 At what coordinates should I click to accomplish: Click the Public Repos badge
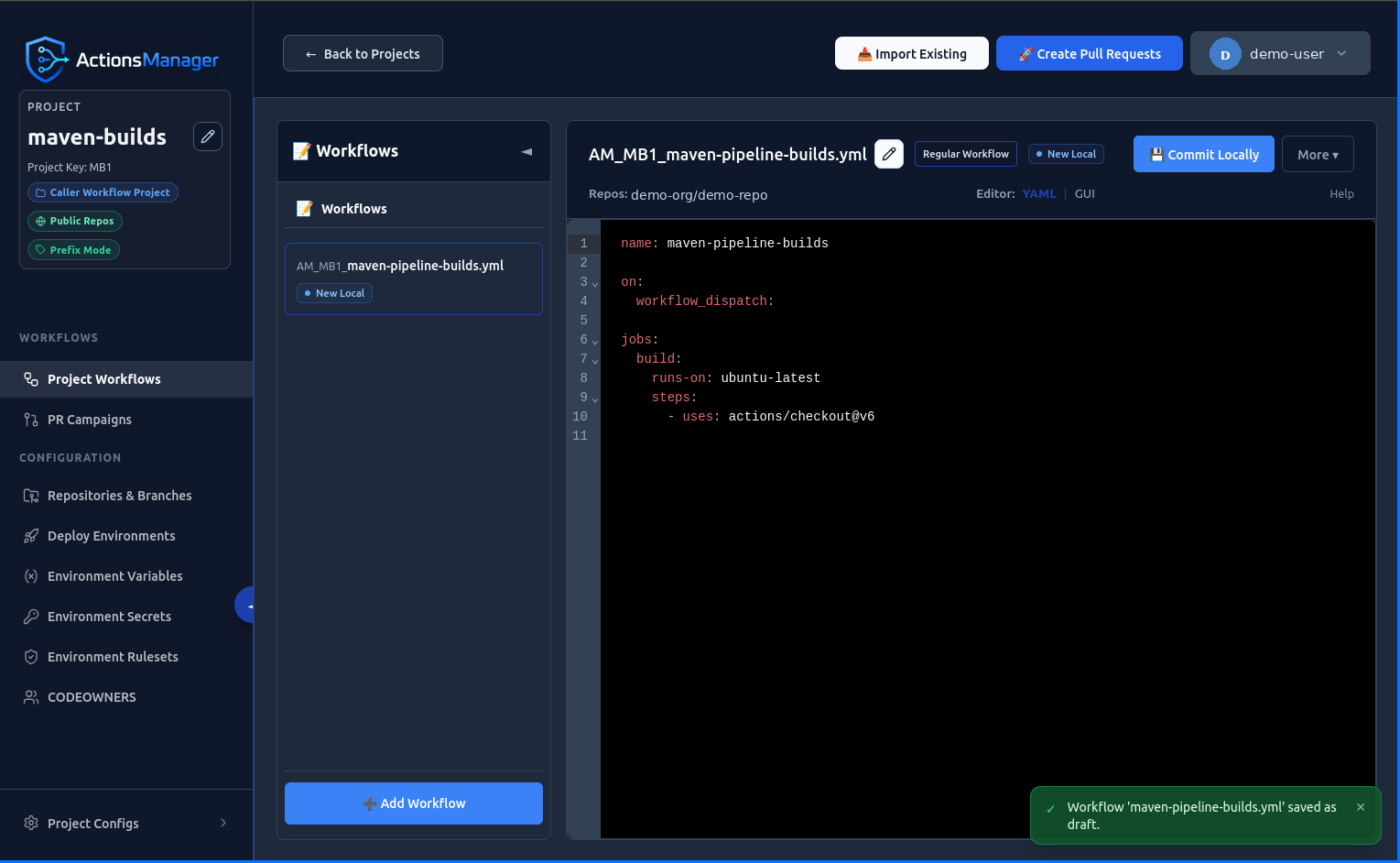click(75, 221)
